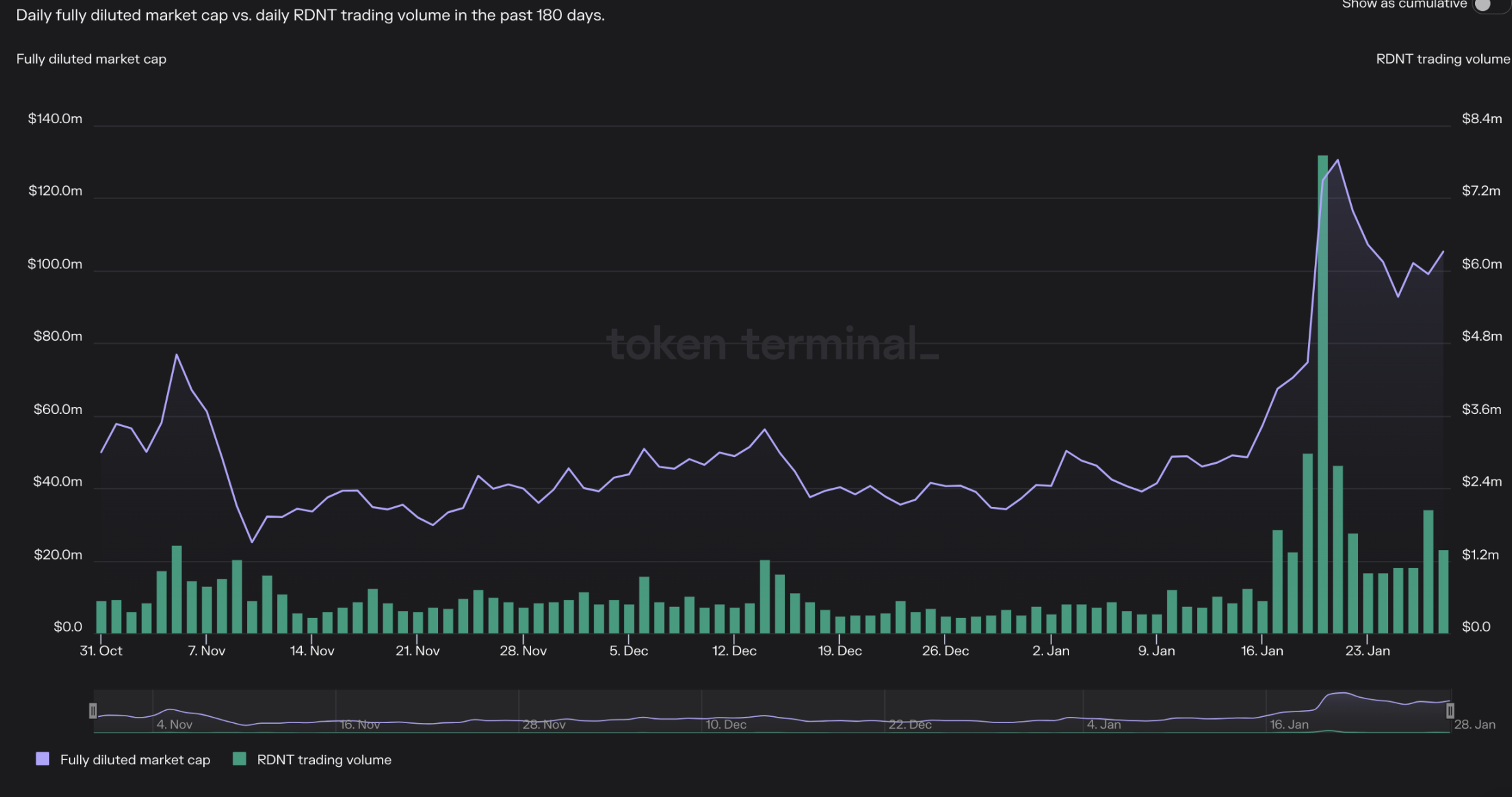Click the $1.2m right axis value

click(x=1481, y=555)
